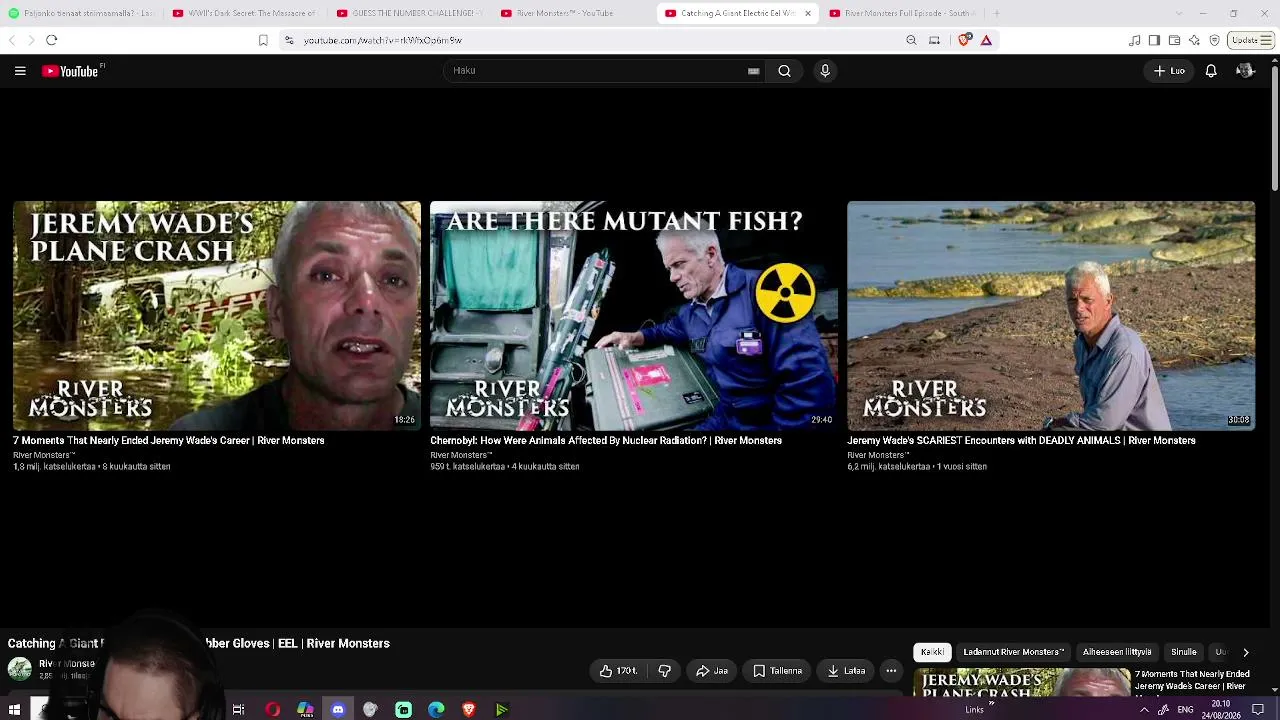Screen dimensions: 1280x720
Task: Click the address bar URL field
Action: tap(590, 40)
